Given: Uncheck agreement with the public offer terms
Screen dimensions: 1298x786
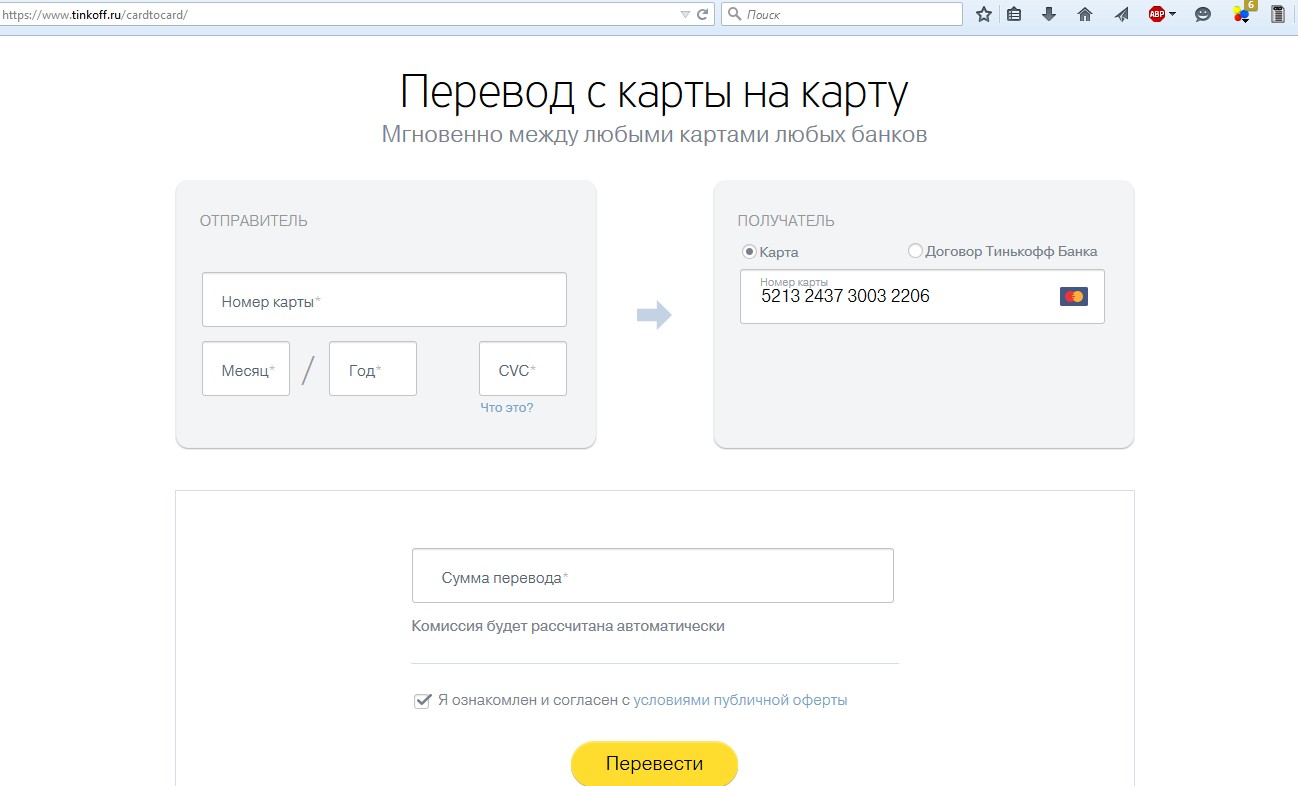Looking at the screenshot, I should [x=422, y=700].
